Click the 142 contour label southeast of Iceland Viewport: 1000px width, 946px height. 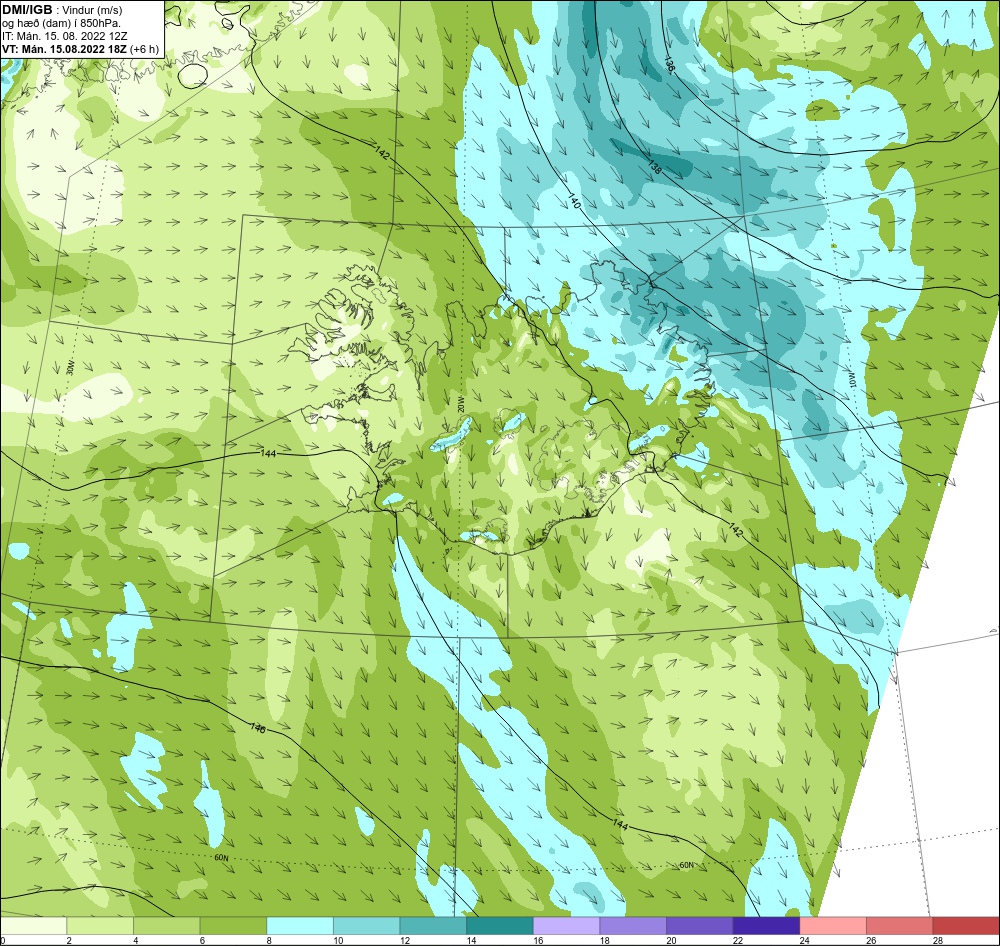pos(735,529)
